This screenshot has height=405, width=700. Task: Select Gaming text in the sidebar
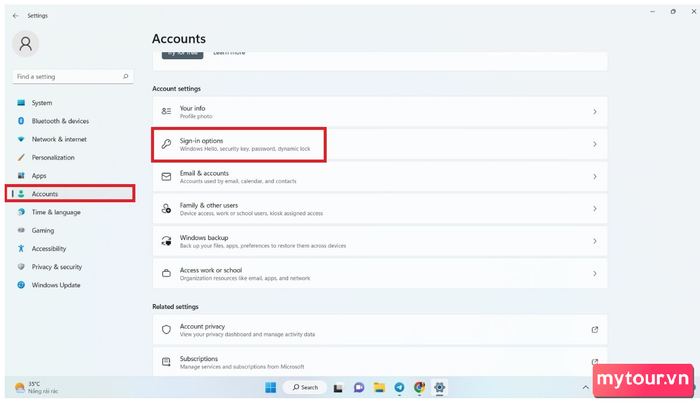tap(43, 230)
